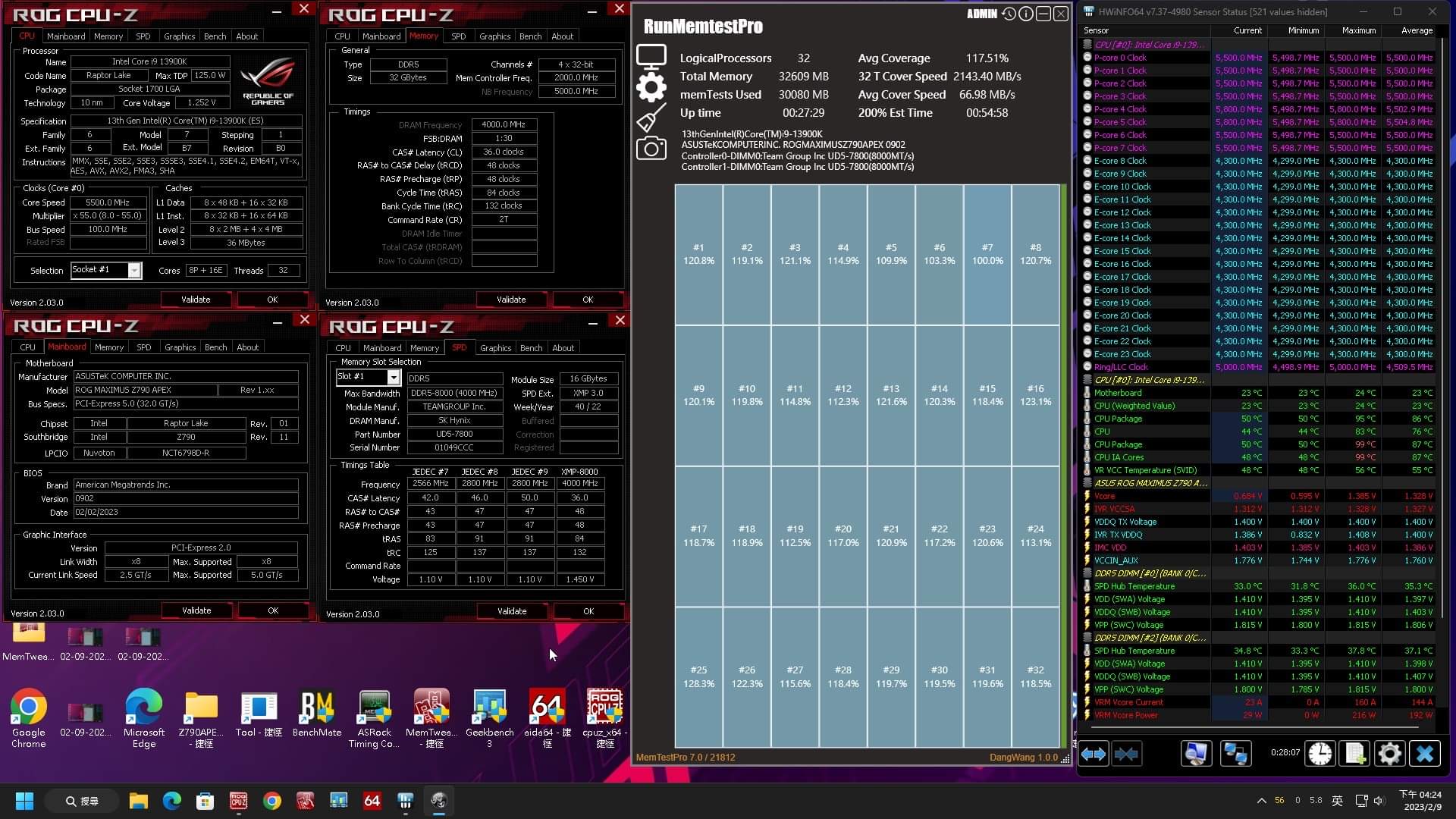This screenshot has height=819, width=1456.
Task: Open HWiNFO sensor settings gear icon
Action: tap(1389, 754)
